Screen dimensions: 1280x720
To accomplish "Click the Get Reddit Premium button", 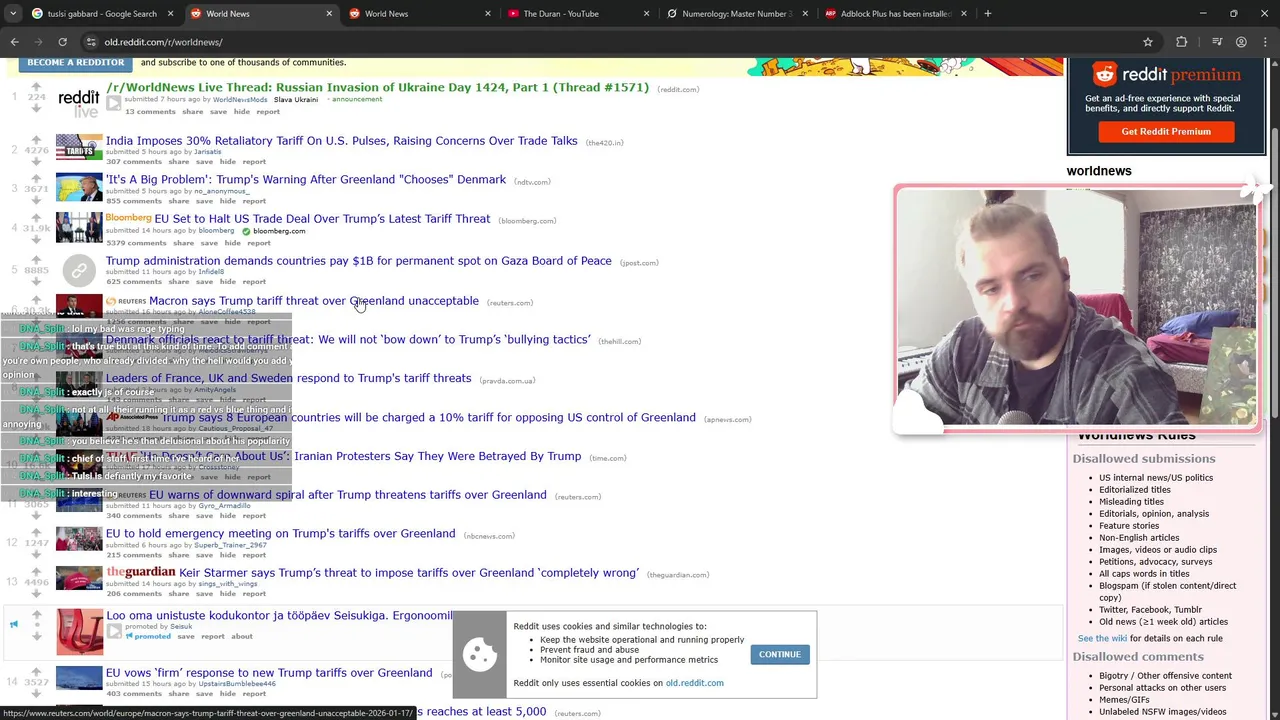I will point(1166,131).
